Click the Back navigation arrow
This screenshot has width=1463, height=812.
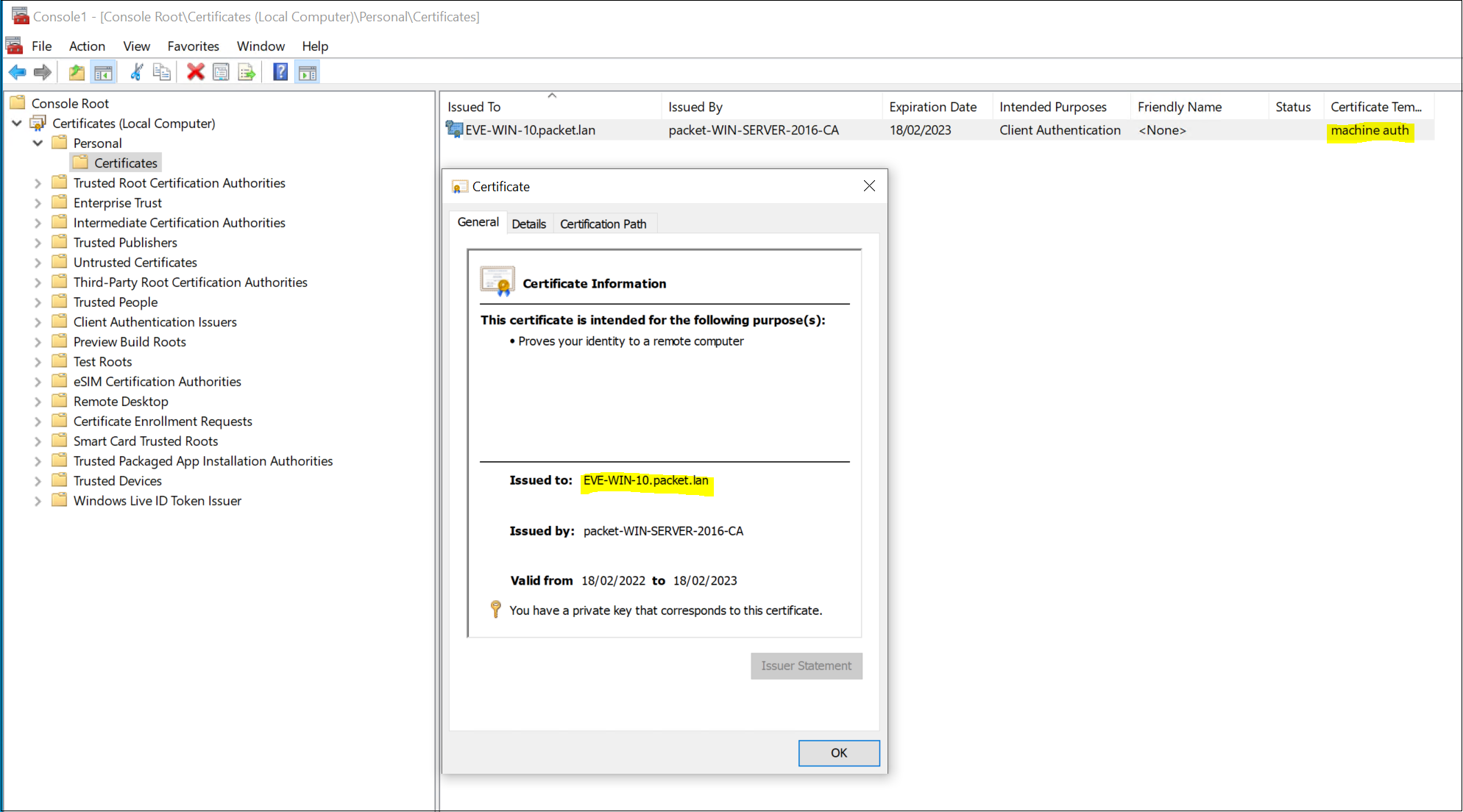click(17, 71)
